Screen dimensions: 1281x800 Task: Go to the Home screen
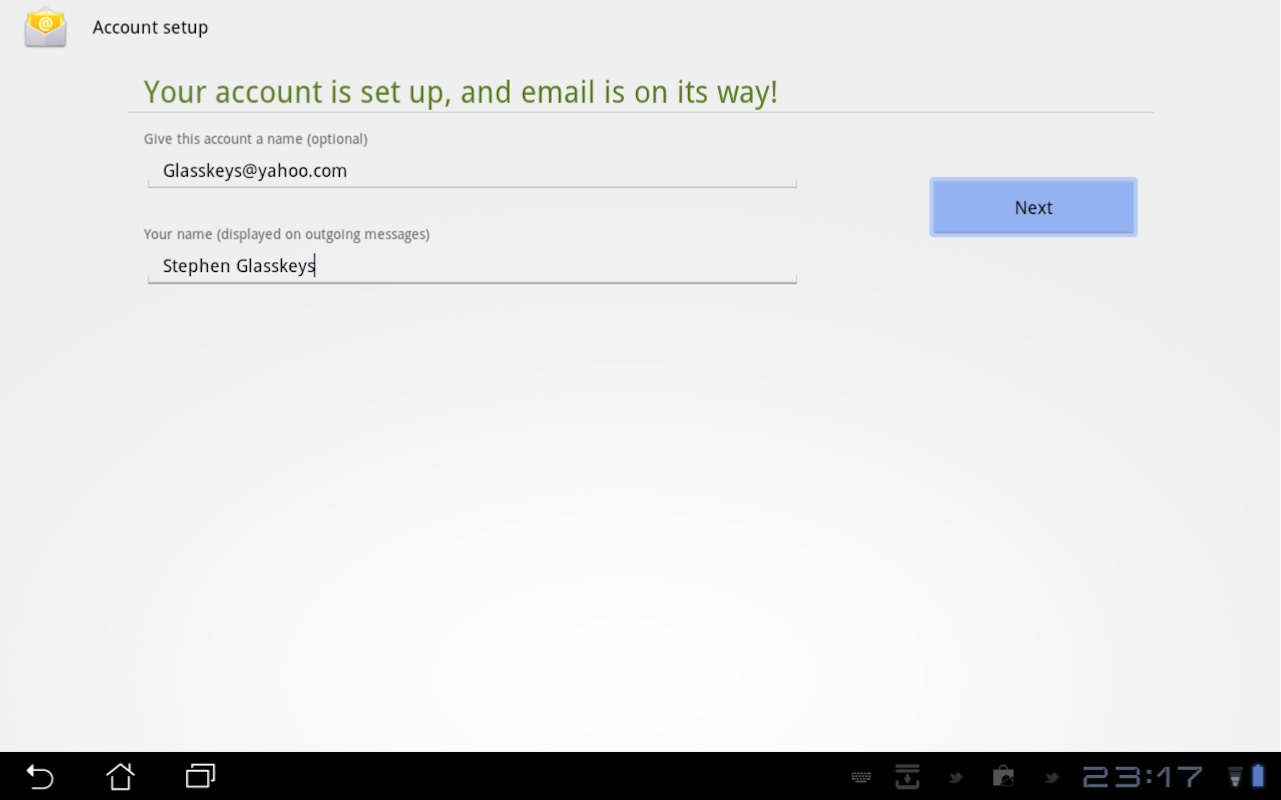[x=120, y=776]
